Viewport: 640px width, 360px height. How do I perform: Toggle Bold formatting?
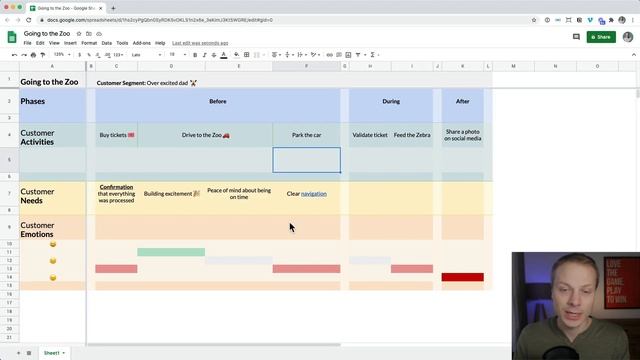point(195,55)
